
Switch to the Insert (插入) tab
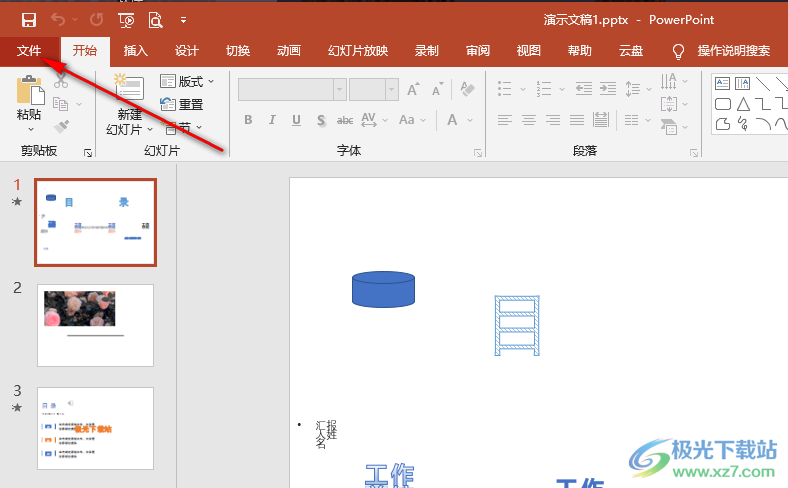tap(136, 51)
